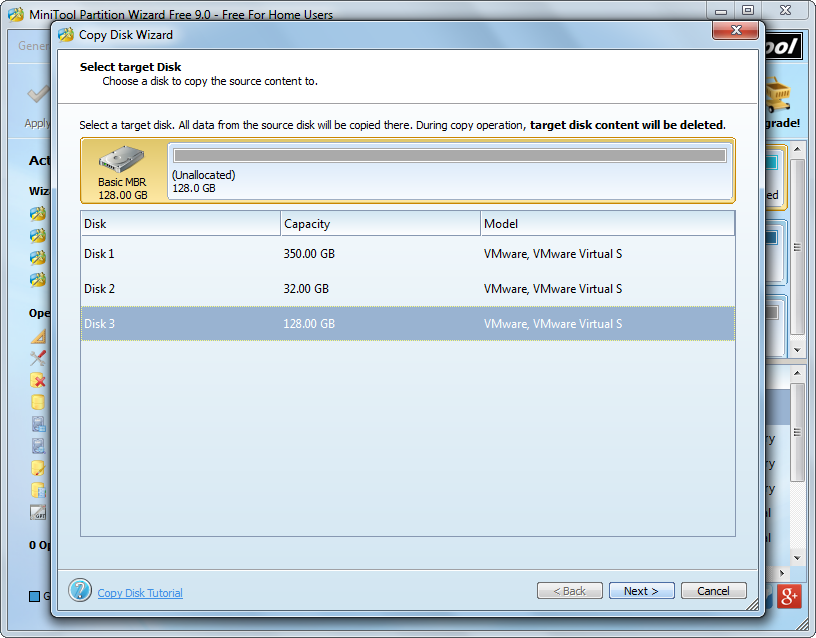Click the plain yellow disk cylinder sidebar icon
The width and height of the screenshot is (816, 638).
click(x=37, y=402)
